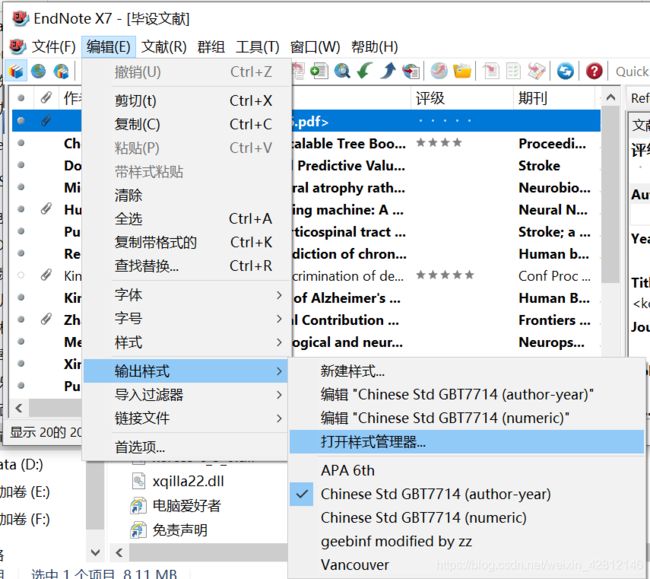The height and width of the screenshot is (579, 650).
Task: Open 首选项... preferences entry
Action: [186, 447]
